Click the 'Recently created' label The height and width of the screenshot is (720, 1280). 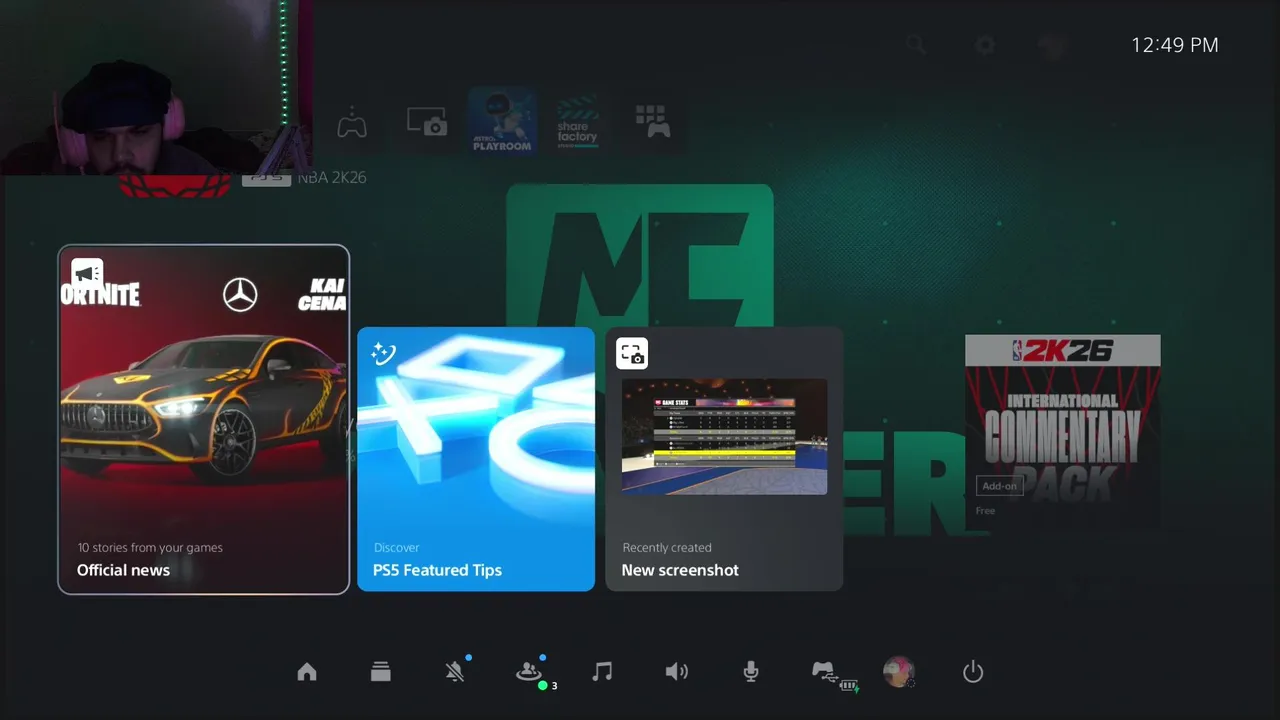667,547
